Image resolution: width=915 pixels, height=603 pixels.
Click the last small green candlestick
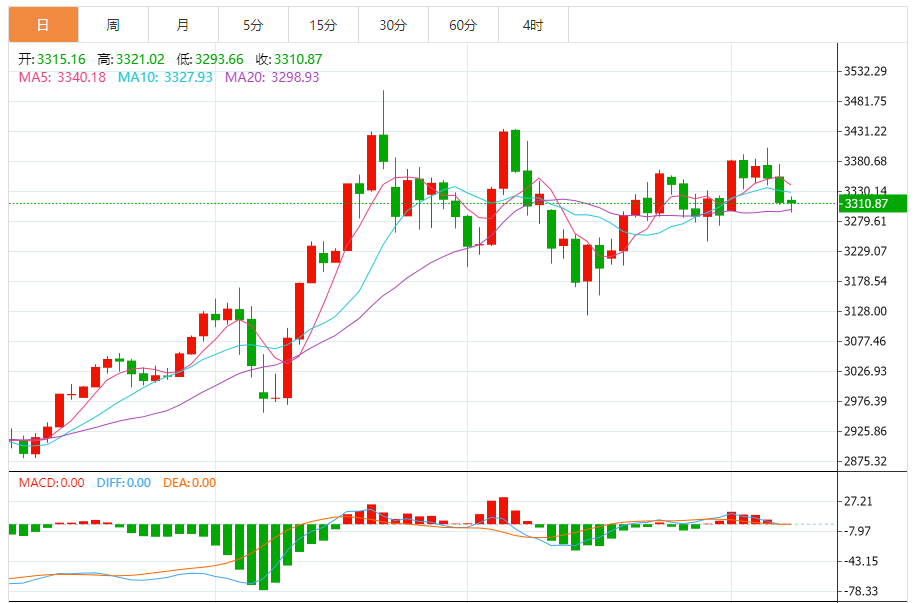[x=791, y=202]
